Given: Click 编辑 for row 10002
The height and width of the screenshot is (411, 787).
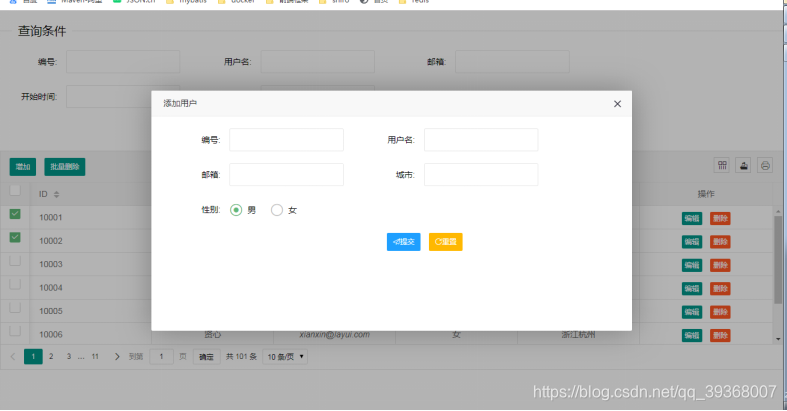Looking at the screenshot, I should pos(692,242).
